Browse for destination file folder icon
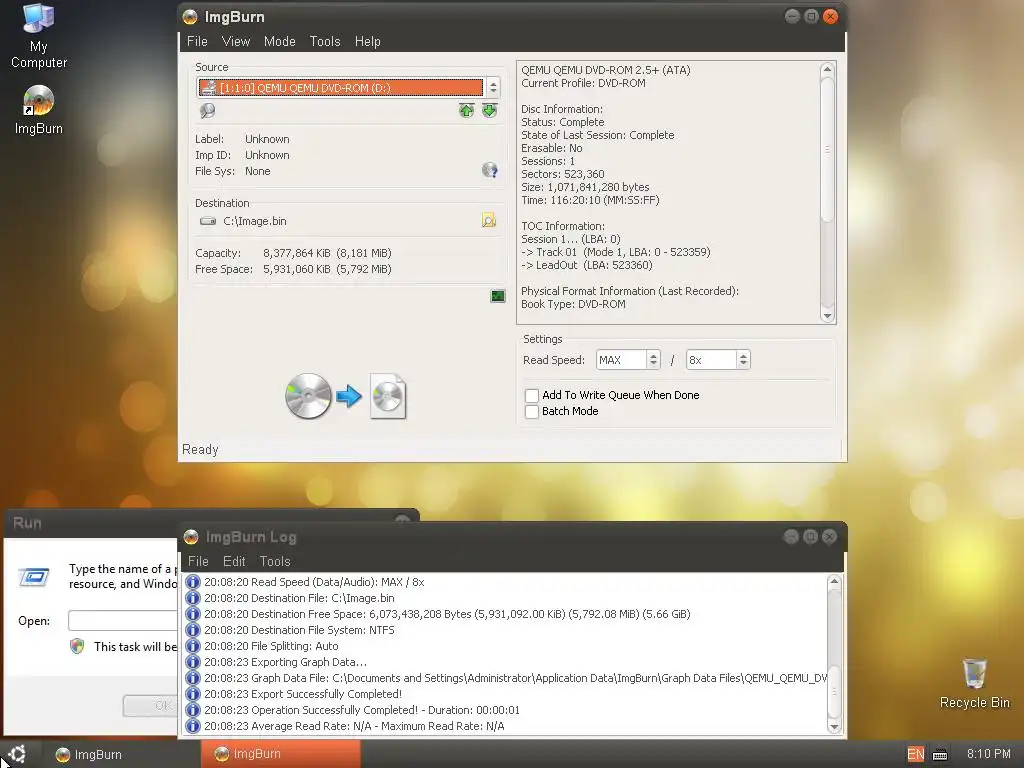 (x=488, y=221)
